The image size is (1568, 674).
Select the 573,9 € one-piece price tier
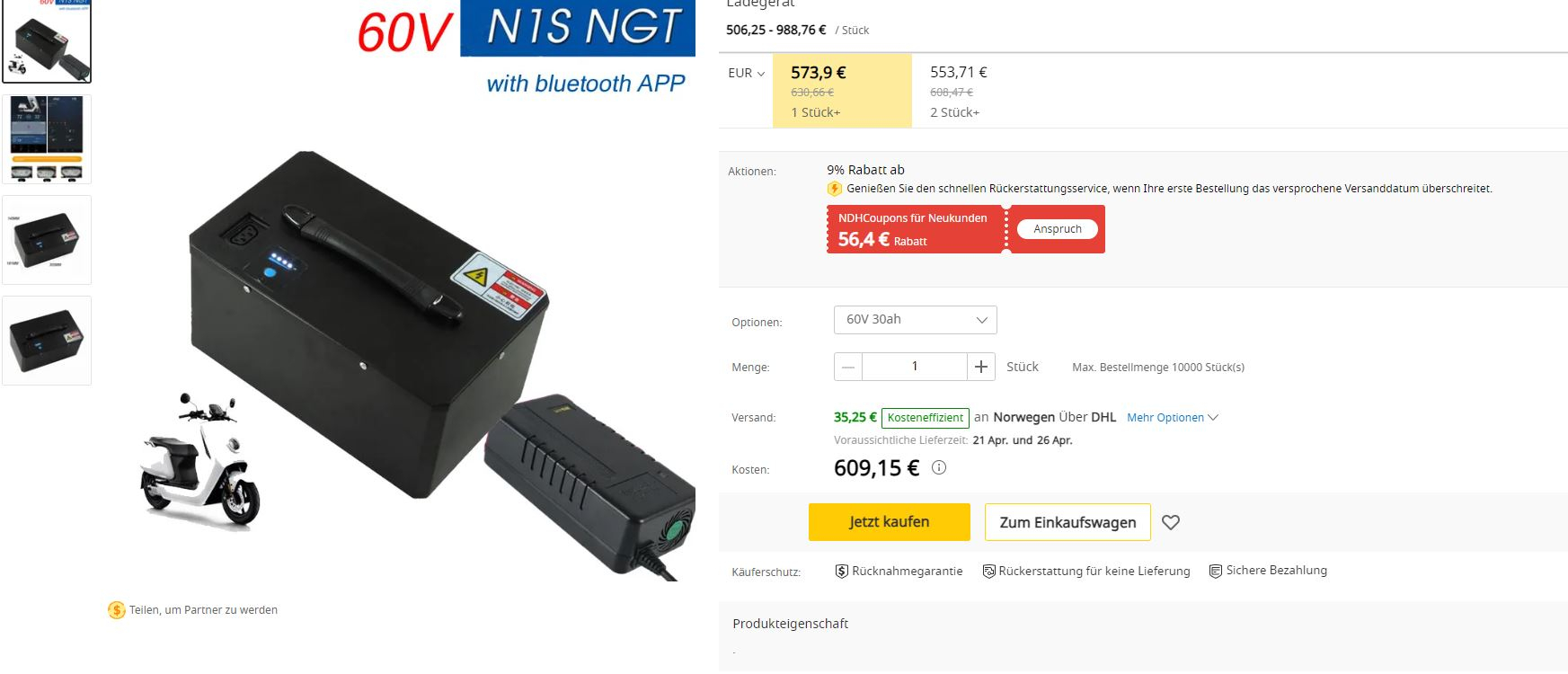842,91
